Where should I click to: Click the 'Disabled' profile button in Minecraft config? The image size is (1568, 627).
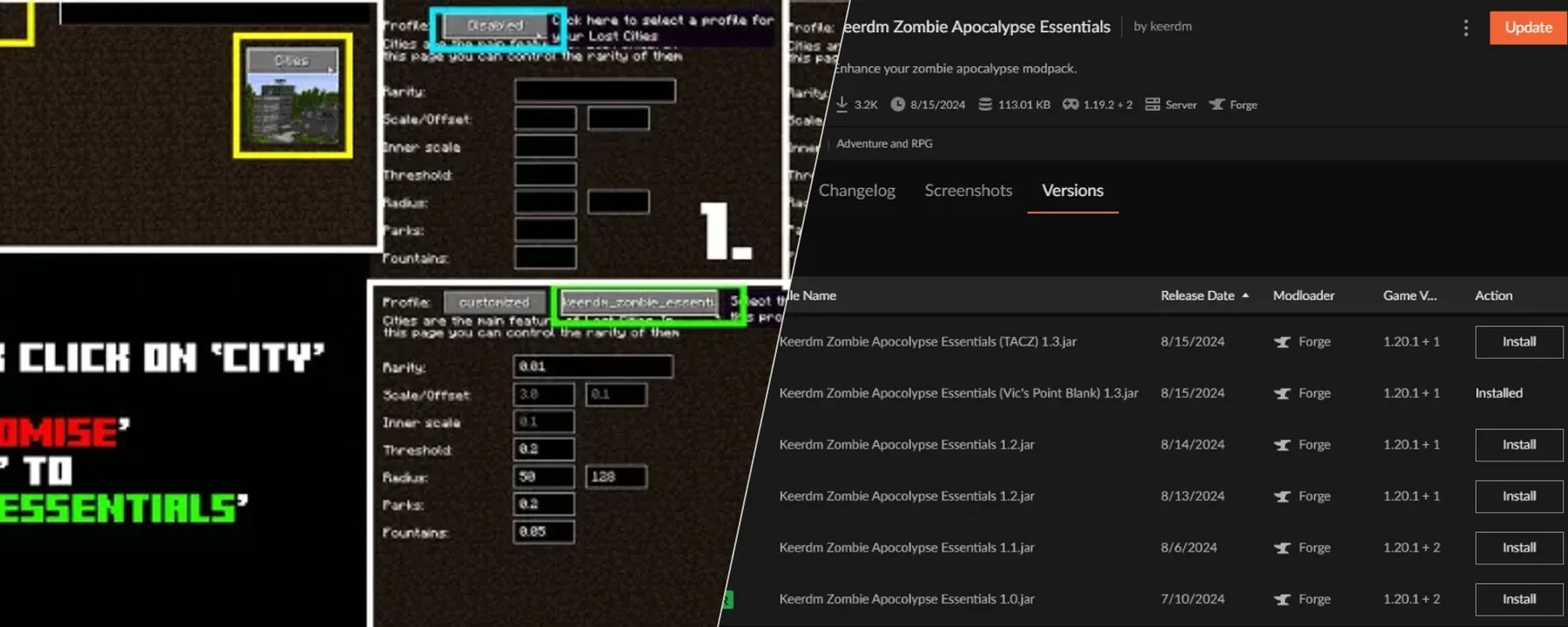[495, 26]
